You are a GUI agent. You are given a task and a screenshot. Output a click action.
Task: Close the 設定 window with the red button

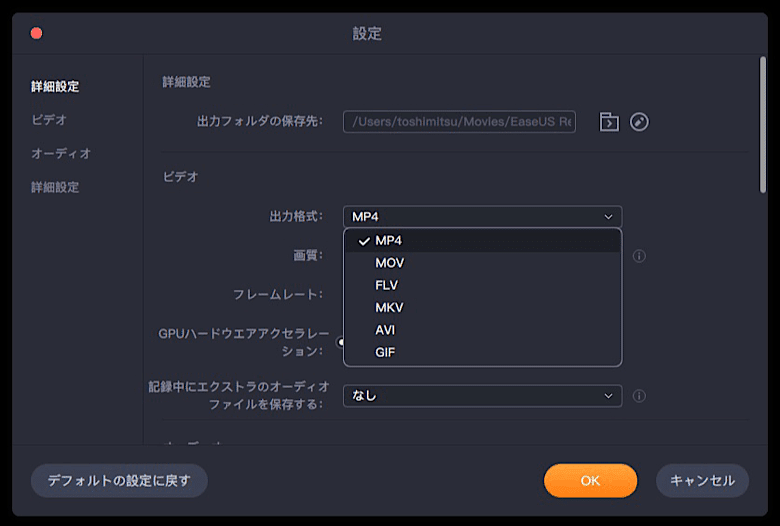pyautogui.click(x=36, y=33)
